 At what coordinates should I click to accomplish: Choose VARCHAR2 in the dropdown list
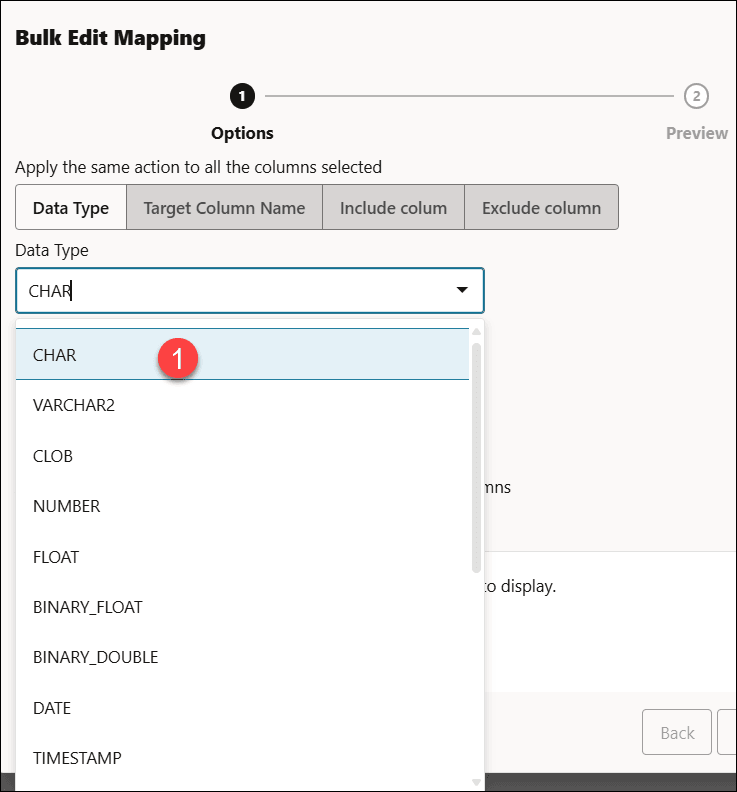point(74,405)
